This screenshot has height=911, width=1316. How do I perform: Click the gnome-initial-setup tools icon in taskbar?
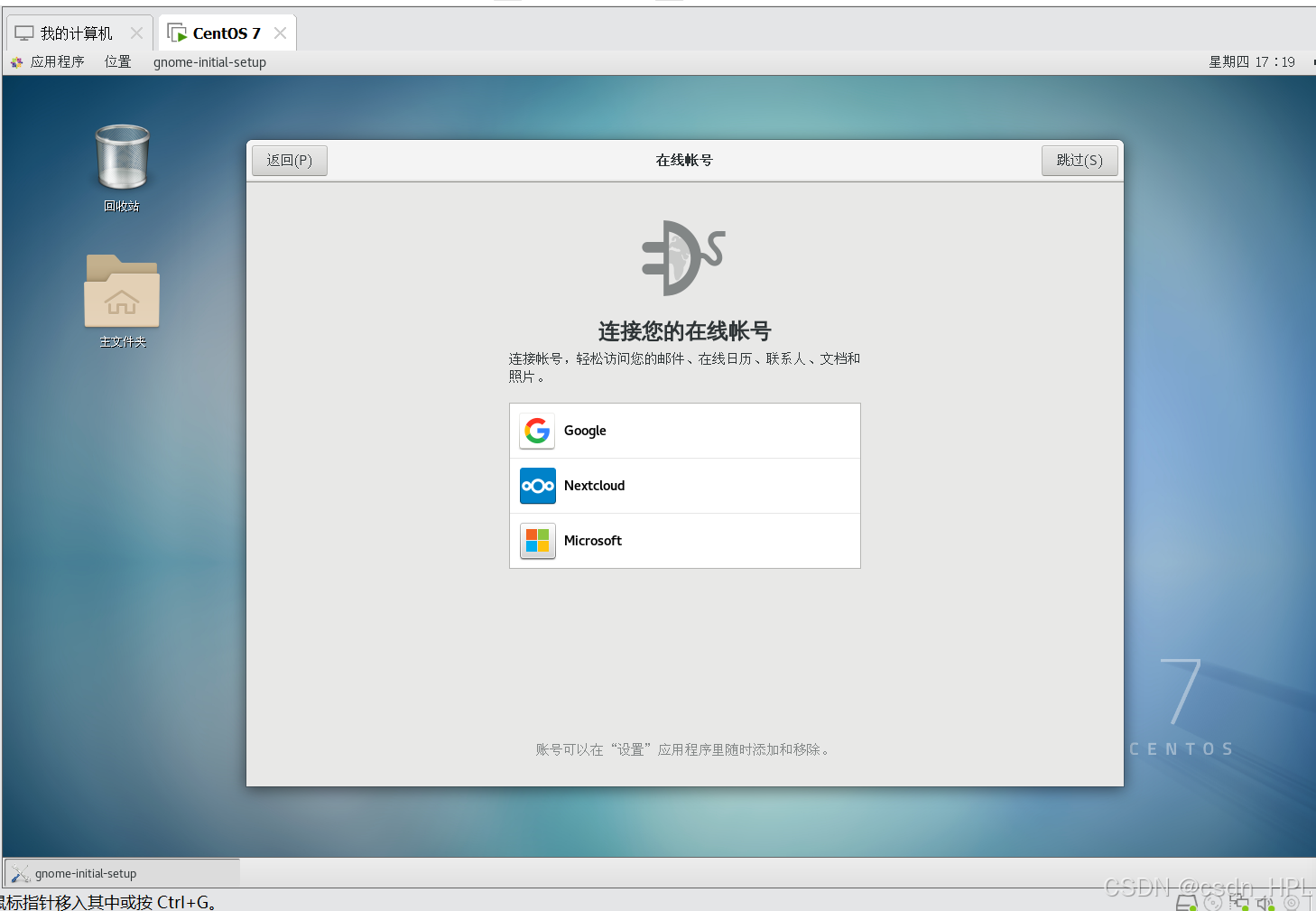tap(20, 873)
